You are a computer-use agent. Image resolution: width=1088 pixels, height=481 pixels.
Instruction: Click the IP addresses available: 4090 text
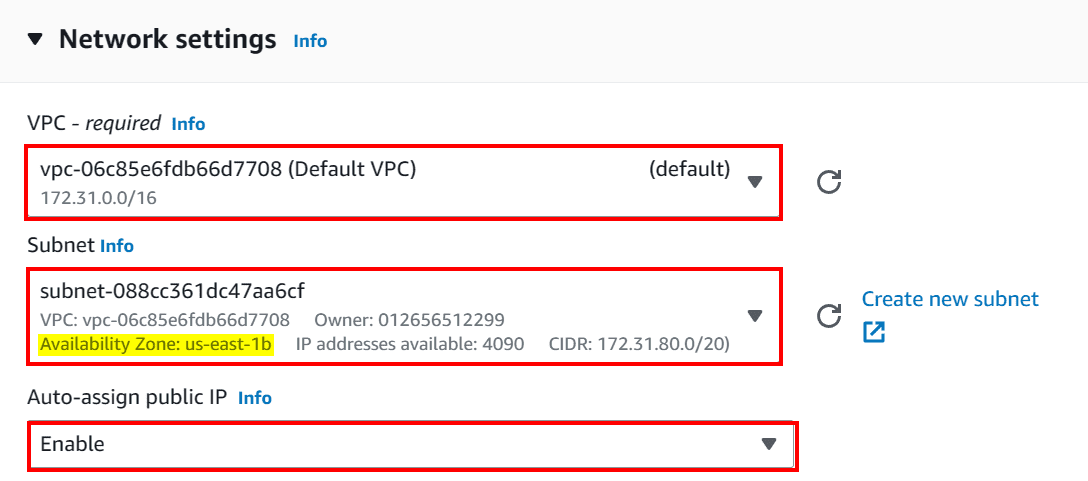pyautogui.click(x=410, y=344)
